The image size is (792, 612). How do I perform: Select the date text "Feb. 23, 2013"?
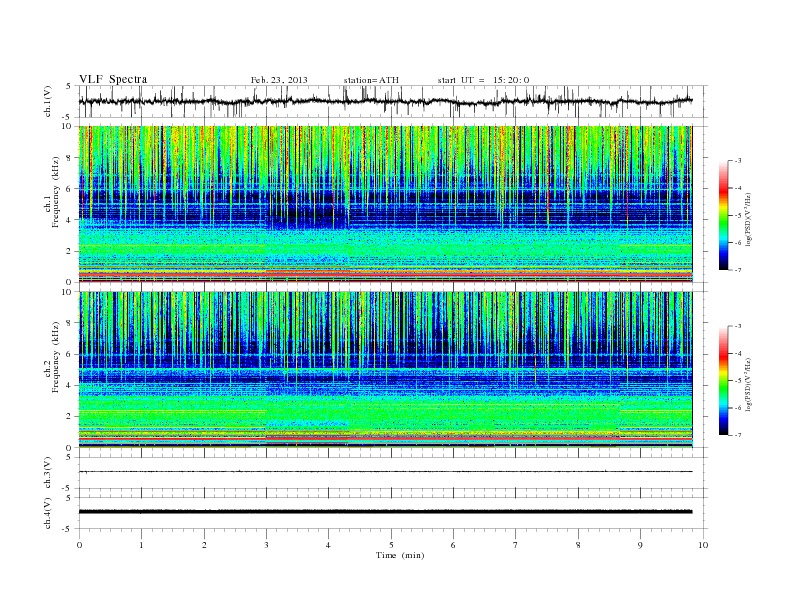(x=279, y=80)
